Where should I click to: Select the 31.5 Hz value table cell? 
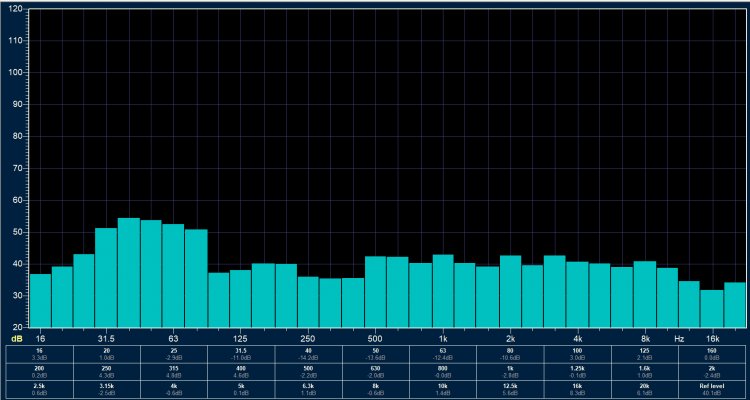(x=240, y=354)
